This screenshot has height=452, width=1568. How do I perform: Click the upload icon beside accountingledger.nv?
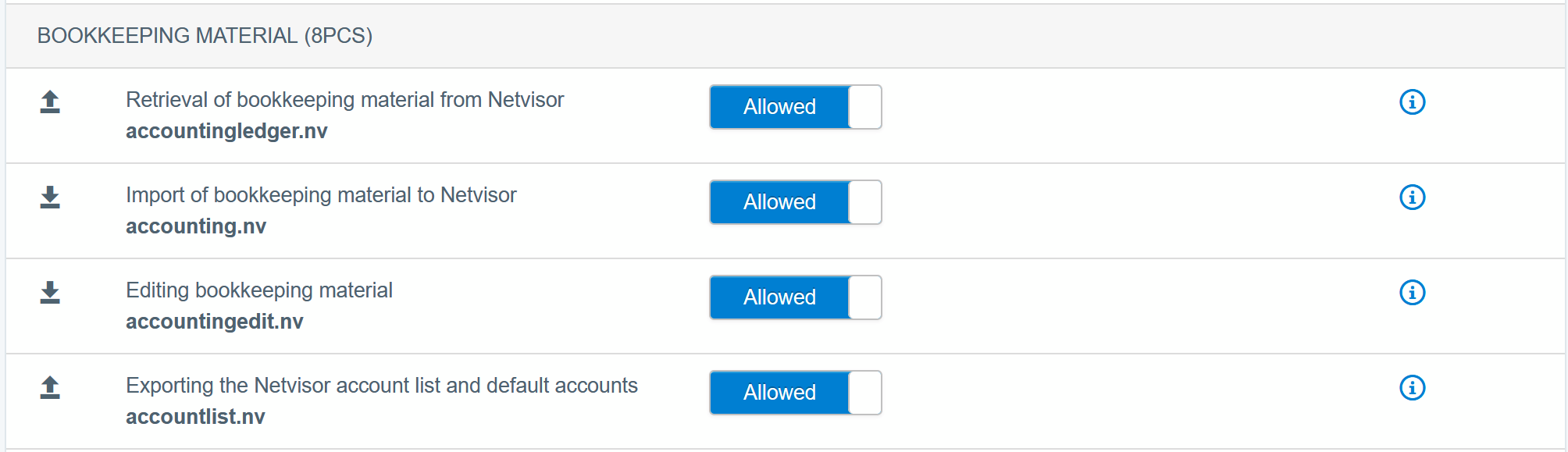pyautogui.click(x=50, y=102)
